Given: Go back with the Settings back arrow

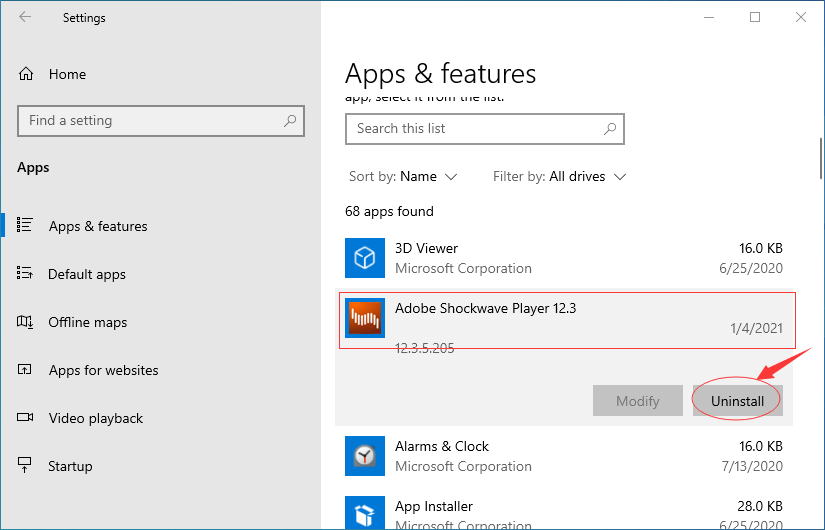Looking at the screenshot, I should (25, 17).
